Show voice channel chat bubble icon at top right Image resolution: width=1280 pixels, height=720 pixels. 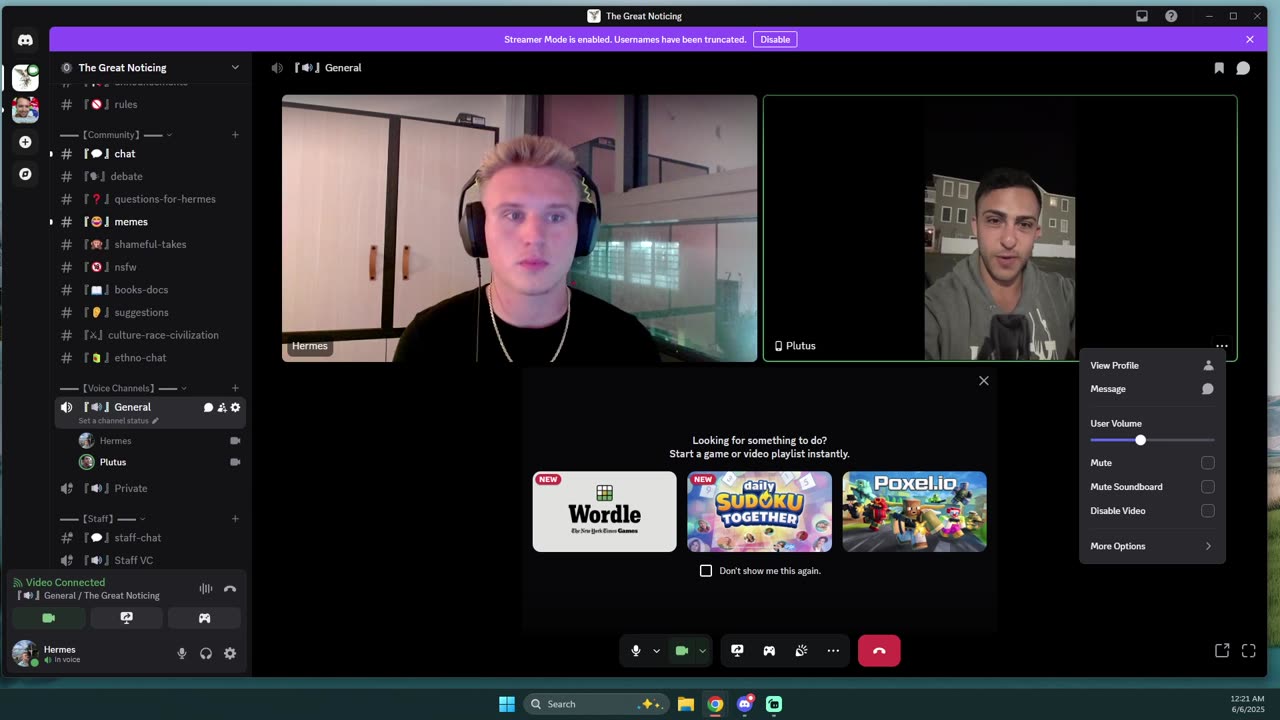[x=1243, y=68]
